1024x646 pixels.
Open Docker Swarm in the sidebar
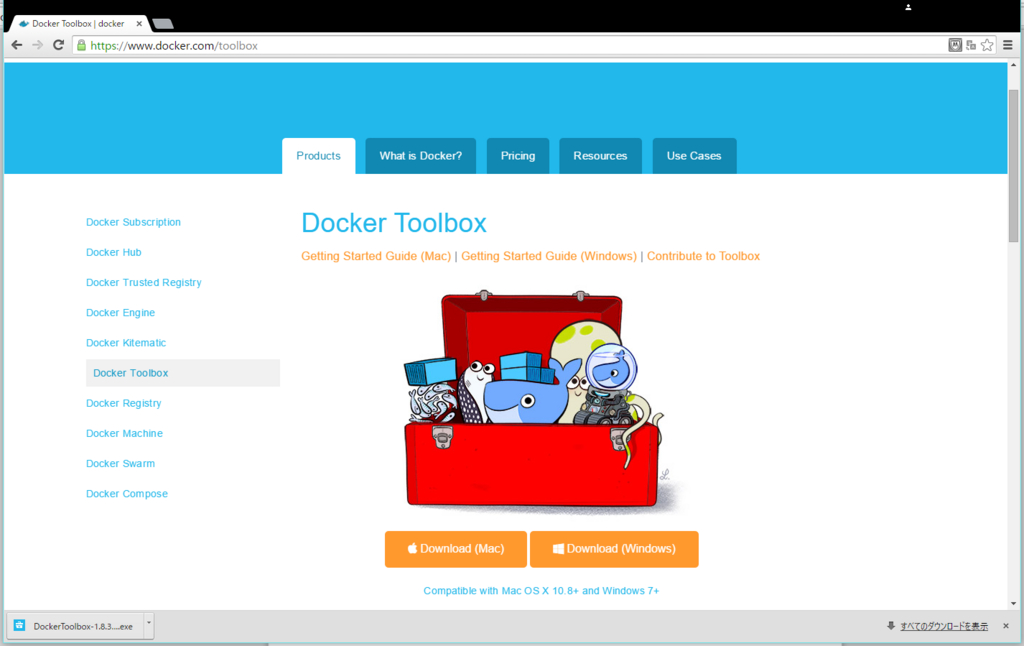pyautogui.click(x=121, y=463)
